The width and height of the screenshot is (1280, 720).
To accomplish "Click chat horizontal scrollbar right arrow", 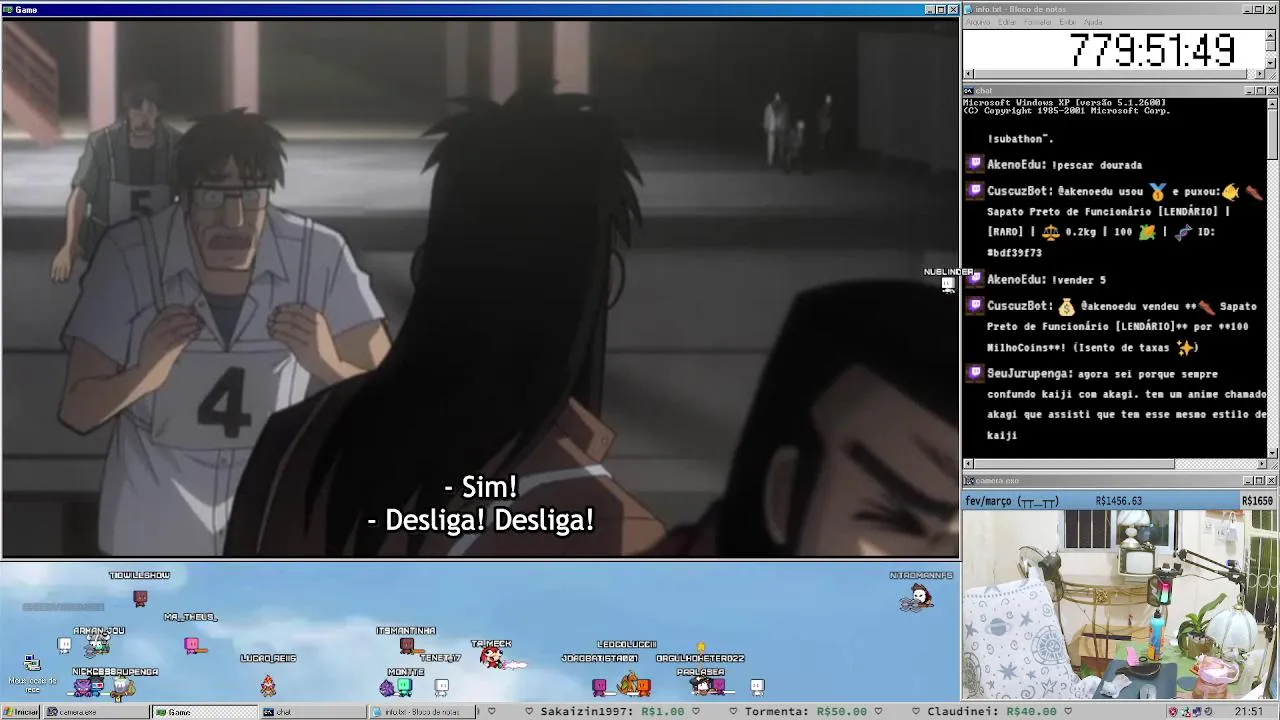I will click(x=1261, y=464).
